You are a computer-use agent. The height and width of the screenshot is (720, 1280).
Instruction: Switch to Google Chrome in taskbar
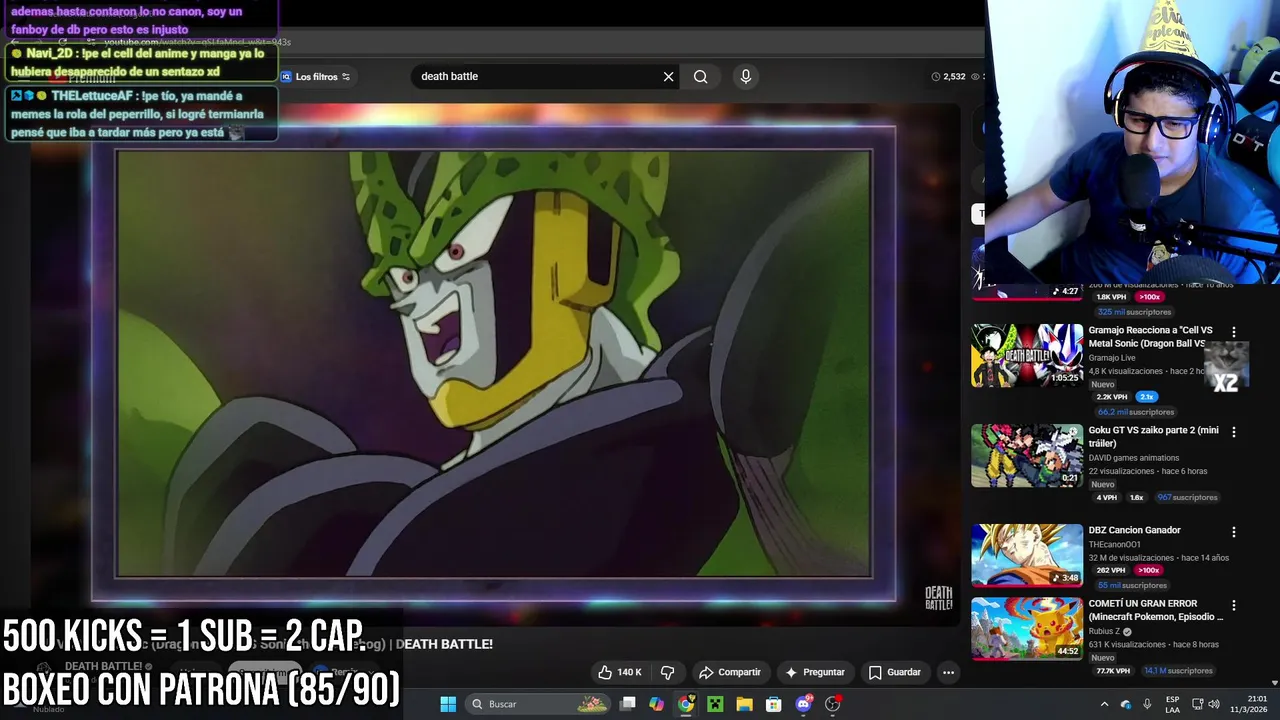686,704
